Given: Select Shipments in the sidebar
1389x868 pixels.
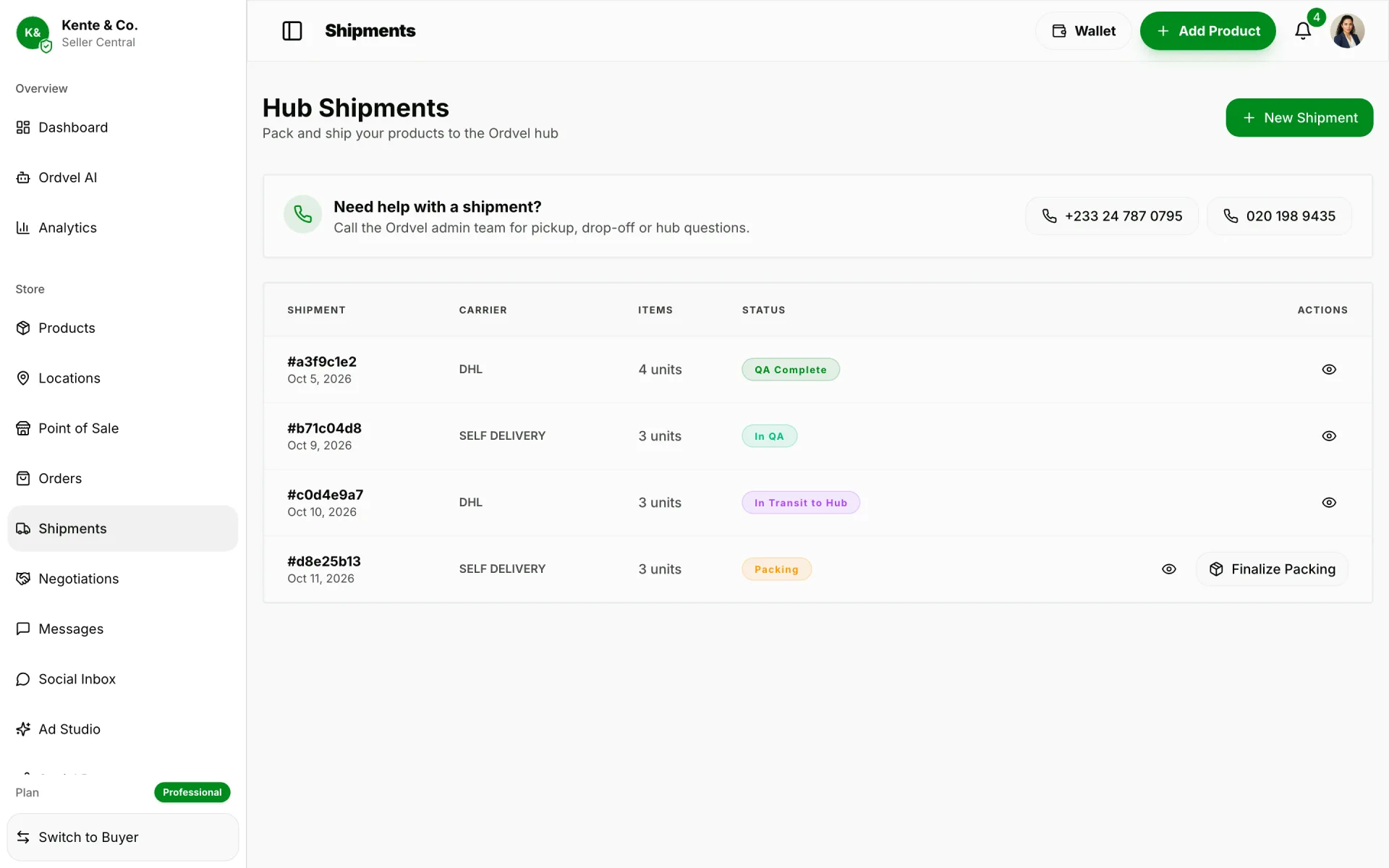Looking at the screenshot, I should pos(123,529).
